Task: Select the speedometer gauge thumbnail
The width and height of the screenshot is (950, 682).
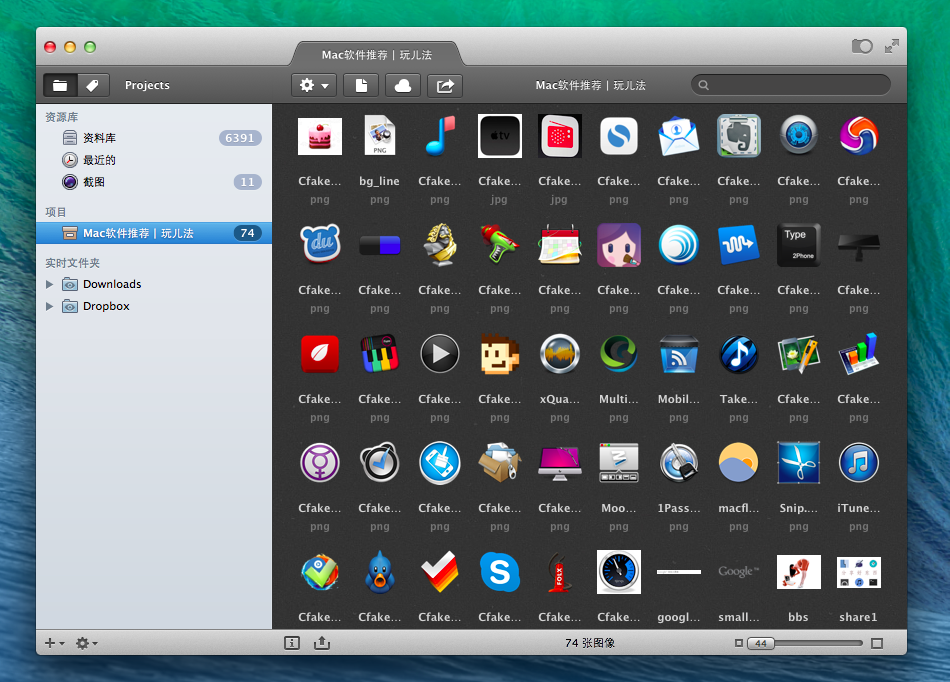Action: click(x=619, y=572)
